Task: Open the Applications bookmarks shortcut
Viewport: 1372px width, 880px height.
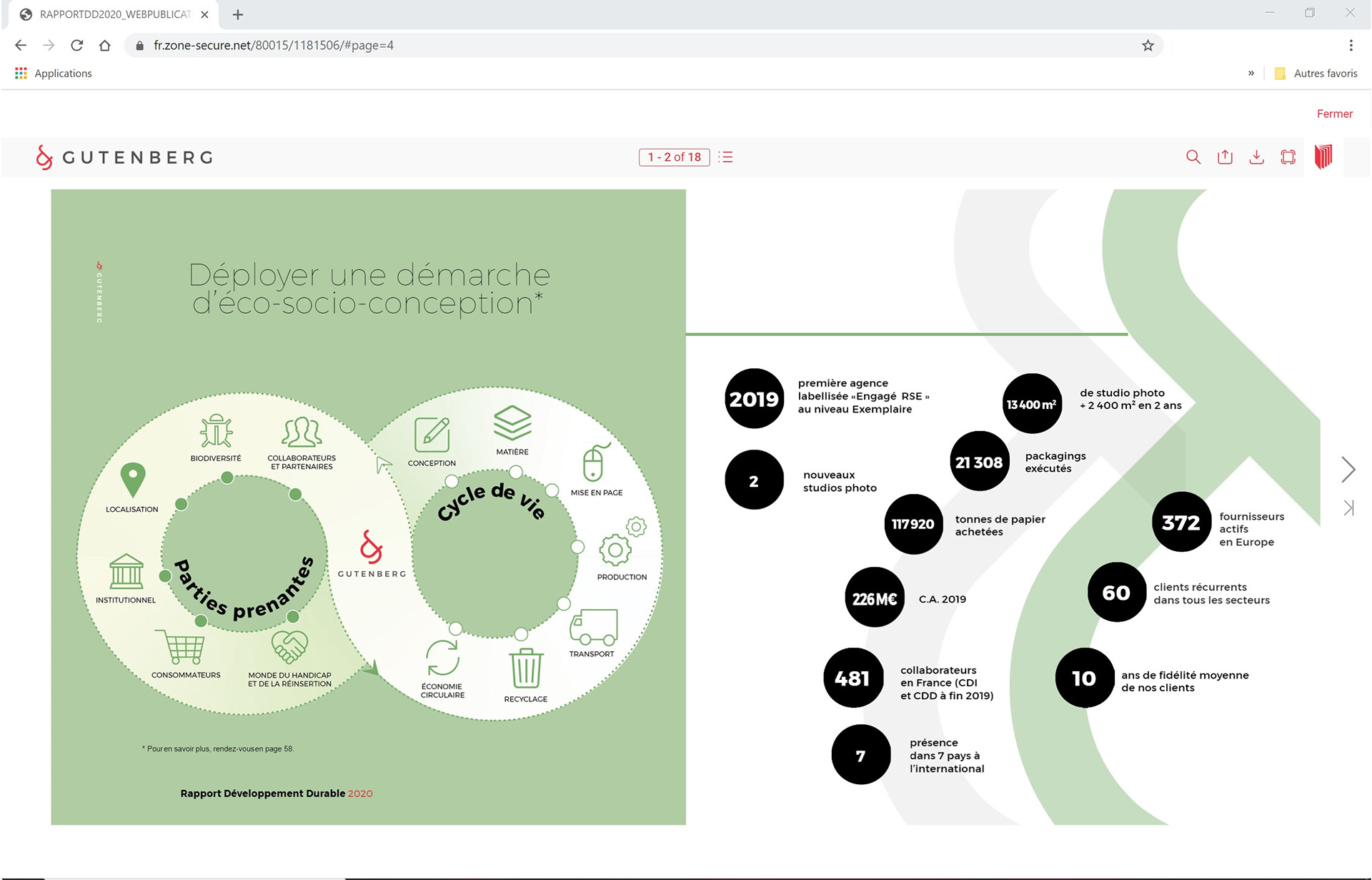Action: [54, 73]
